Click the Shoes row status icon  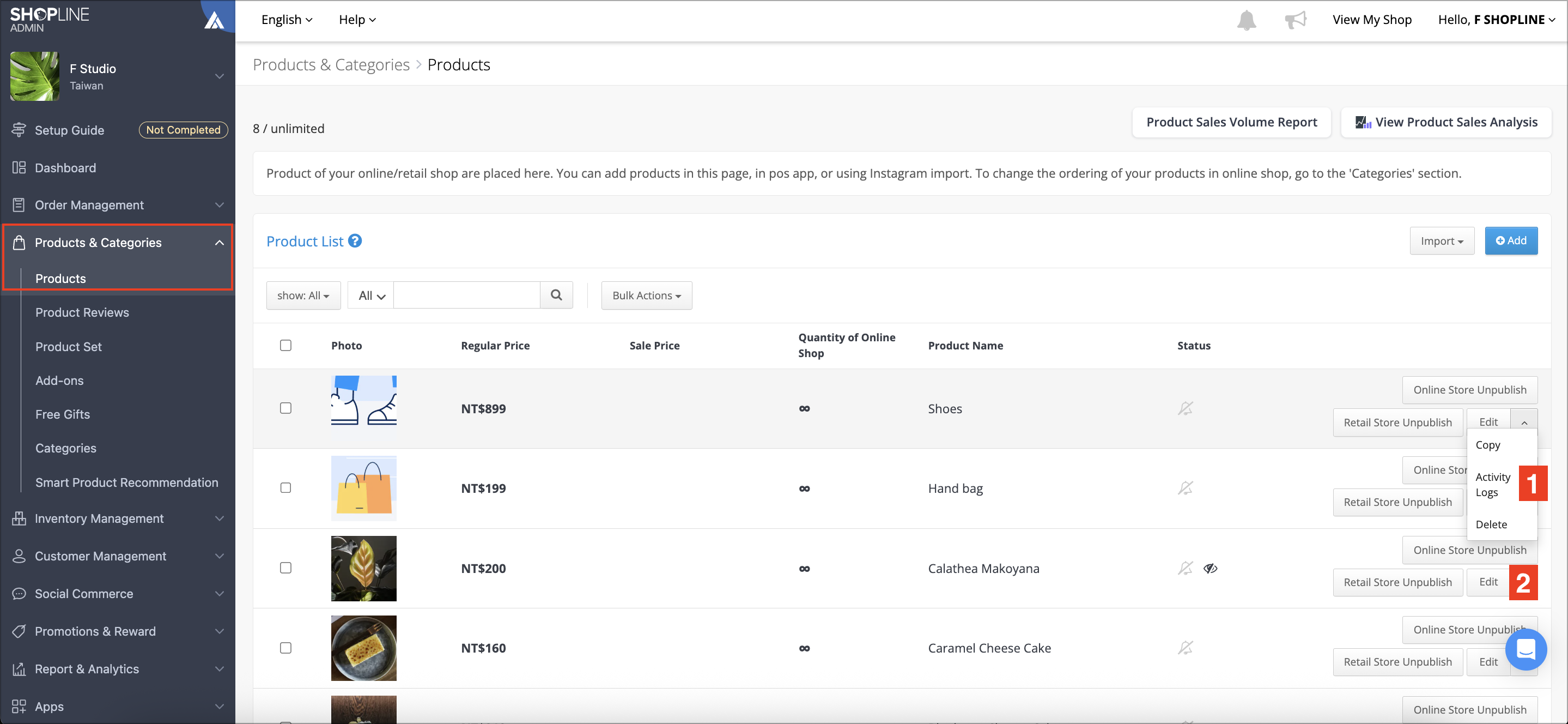pos(1185,408)
